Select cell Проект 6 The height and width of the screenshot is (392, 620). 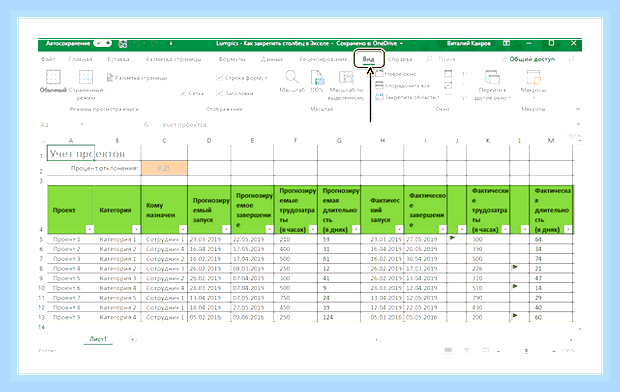70,288
